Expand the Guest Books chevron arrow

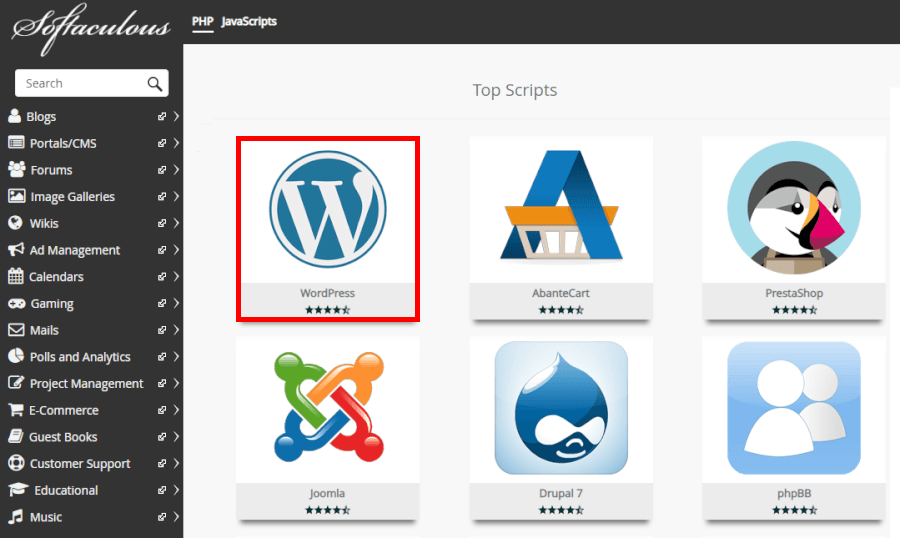click(176, 437)
